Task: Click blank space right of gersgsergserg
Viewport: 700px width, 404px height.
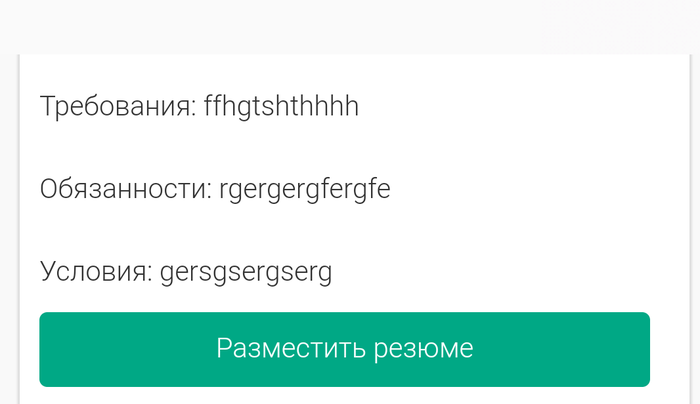Action: (490, 271)
